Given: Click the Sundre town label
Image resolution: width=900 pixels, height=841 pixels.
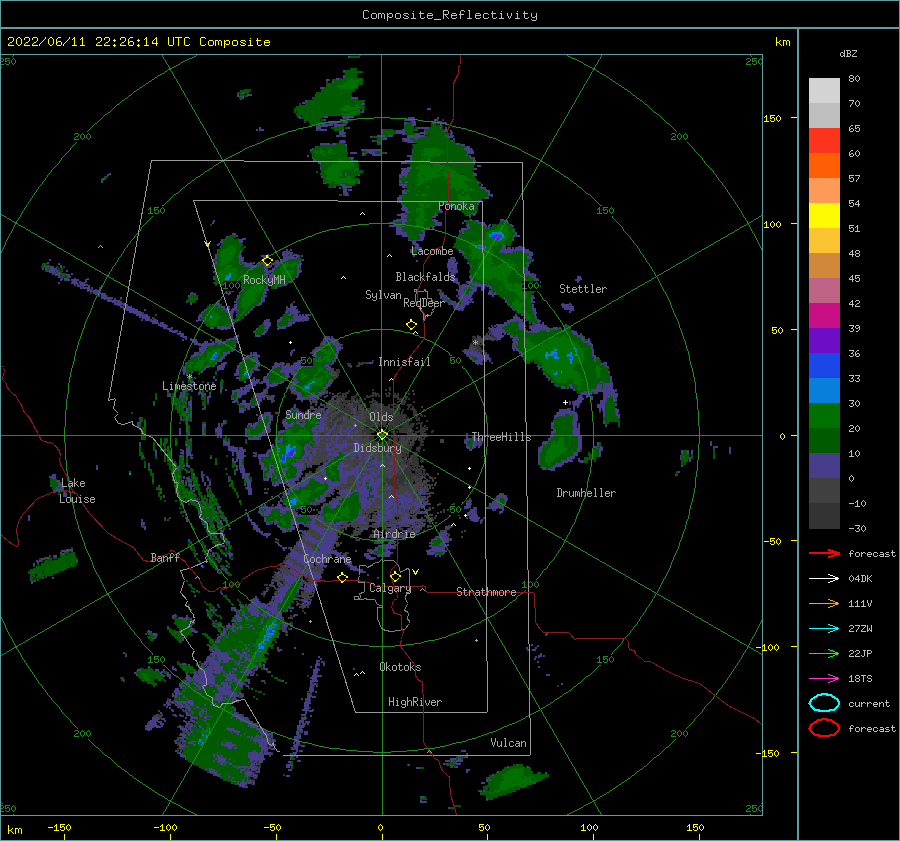Looking at the screenshot, I should 303,414.
